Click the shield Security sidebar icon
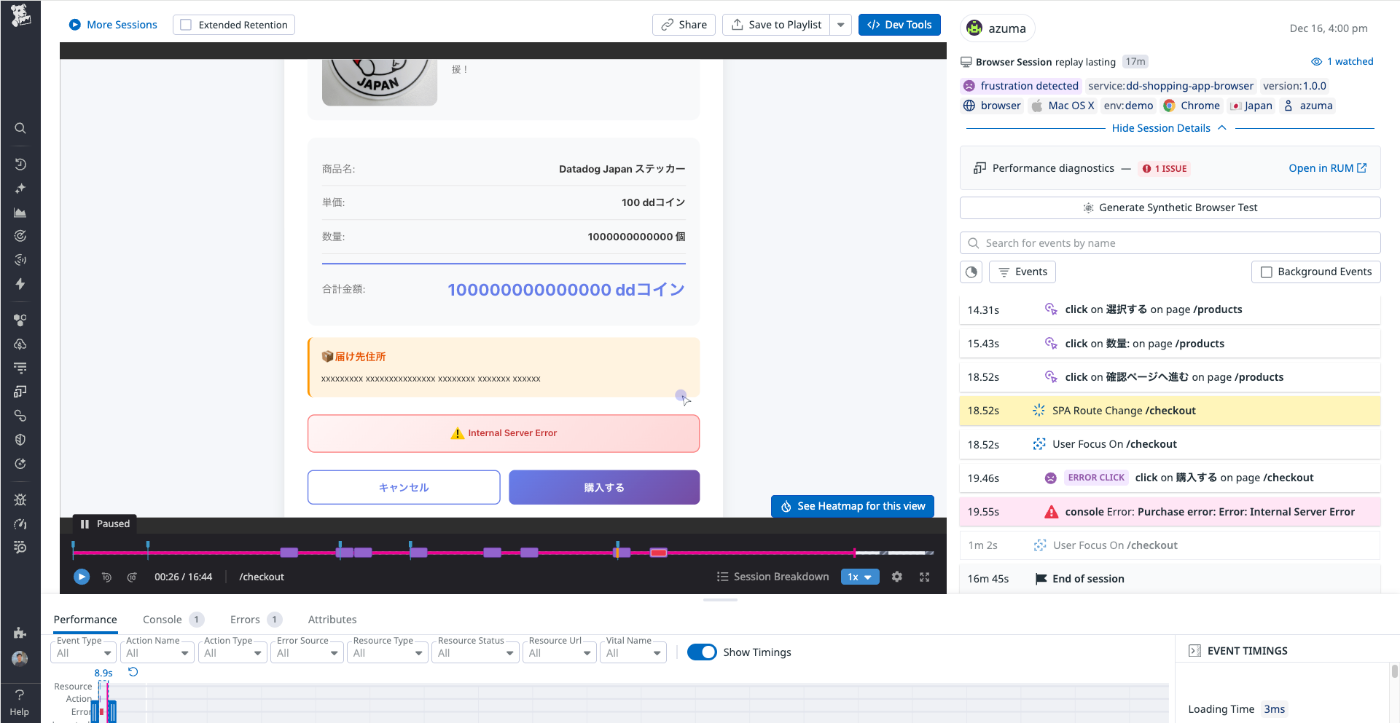The width and height of the screenshot is (1400, 723). point(20,440)
